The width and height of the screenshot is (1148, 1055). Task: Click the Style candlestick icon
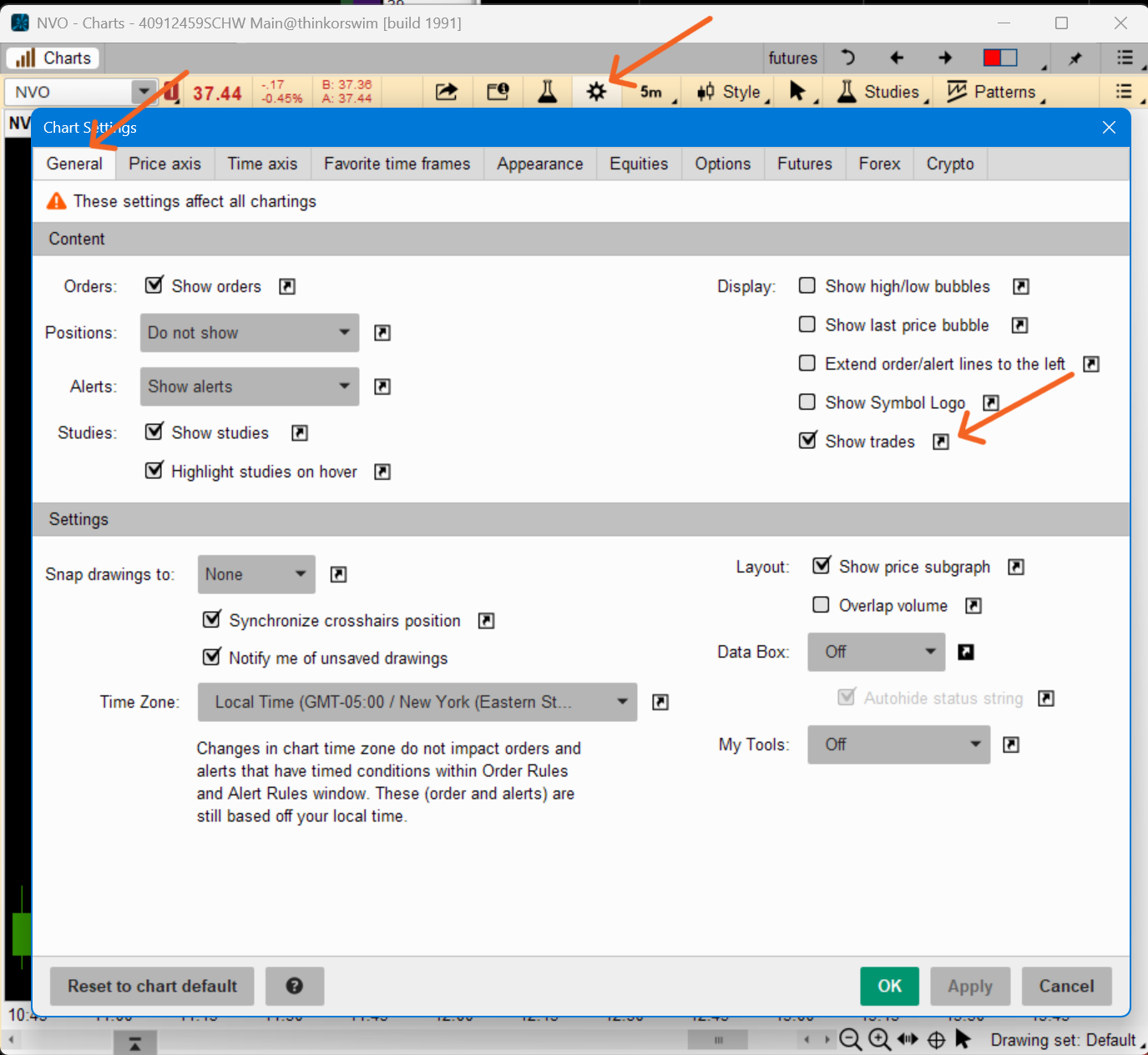tap(706, 92)
